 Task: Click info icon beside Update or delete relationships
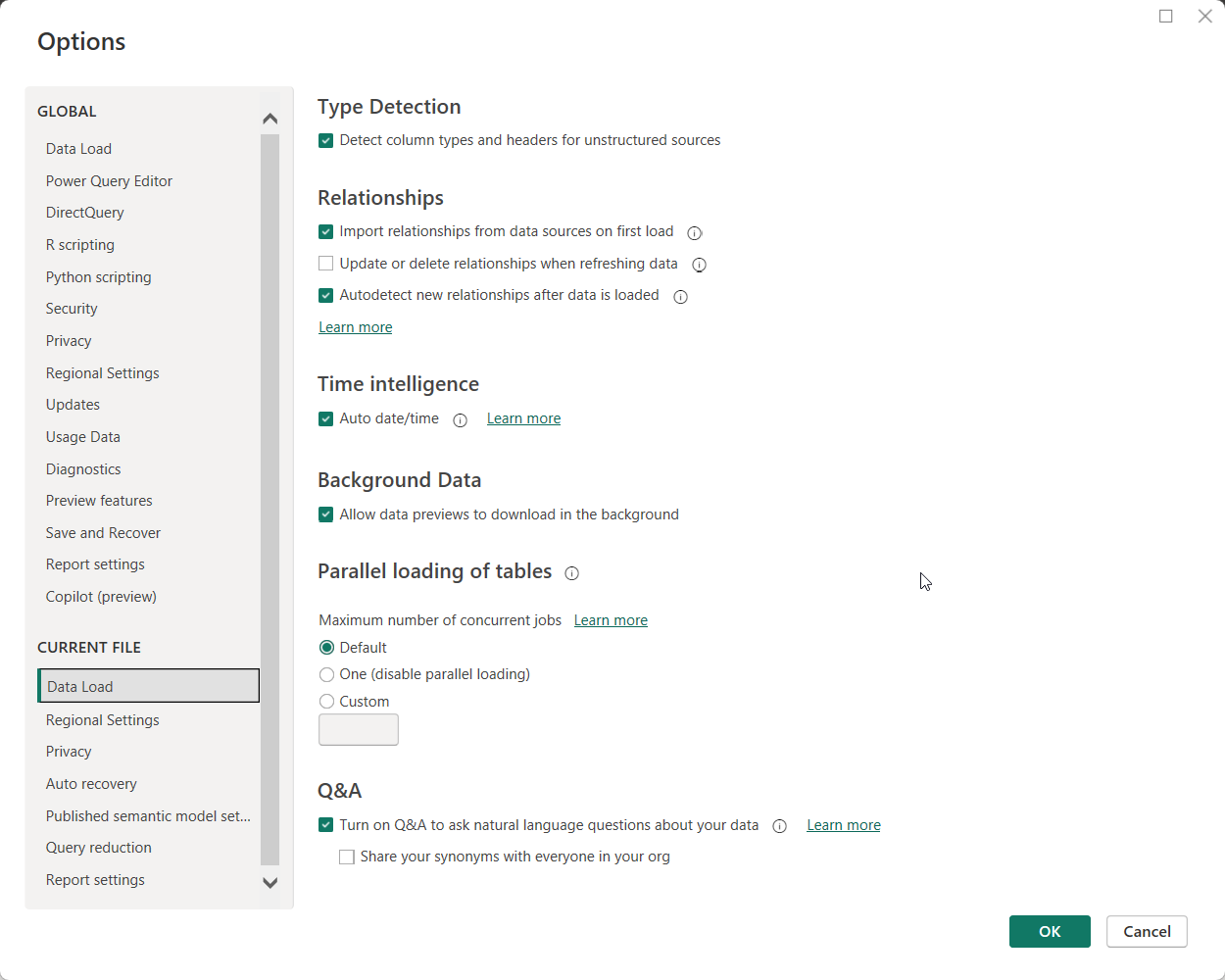coord(700,265)
